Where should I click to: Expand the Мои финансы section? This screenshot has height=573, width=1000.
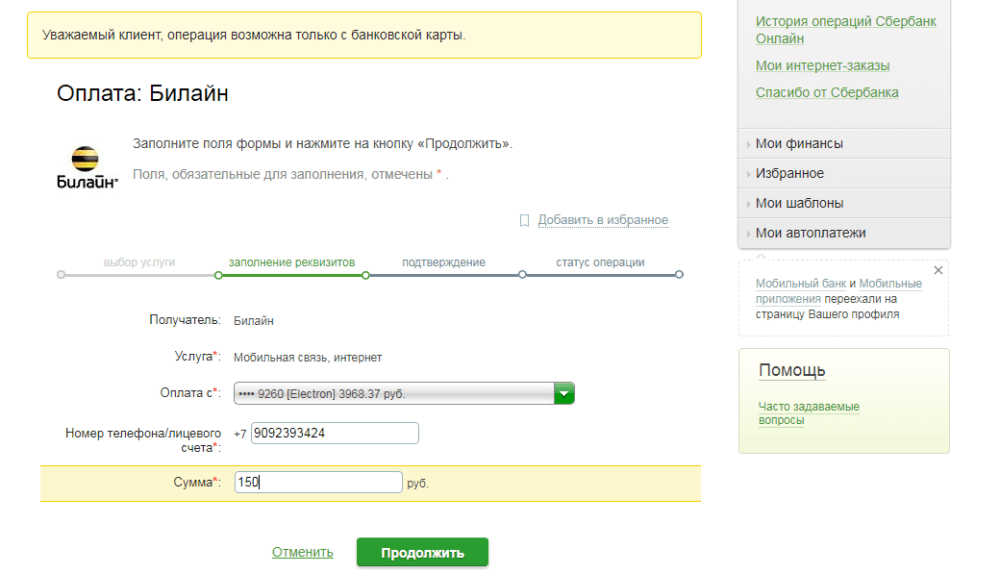pos(844,144)
